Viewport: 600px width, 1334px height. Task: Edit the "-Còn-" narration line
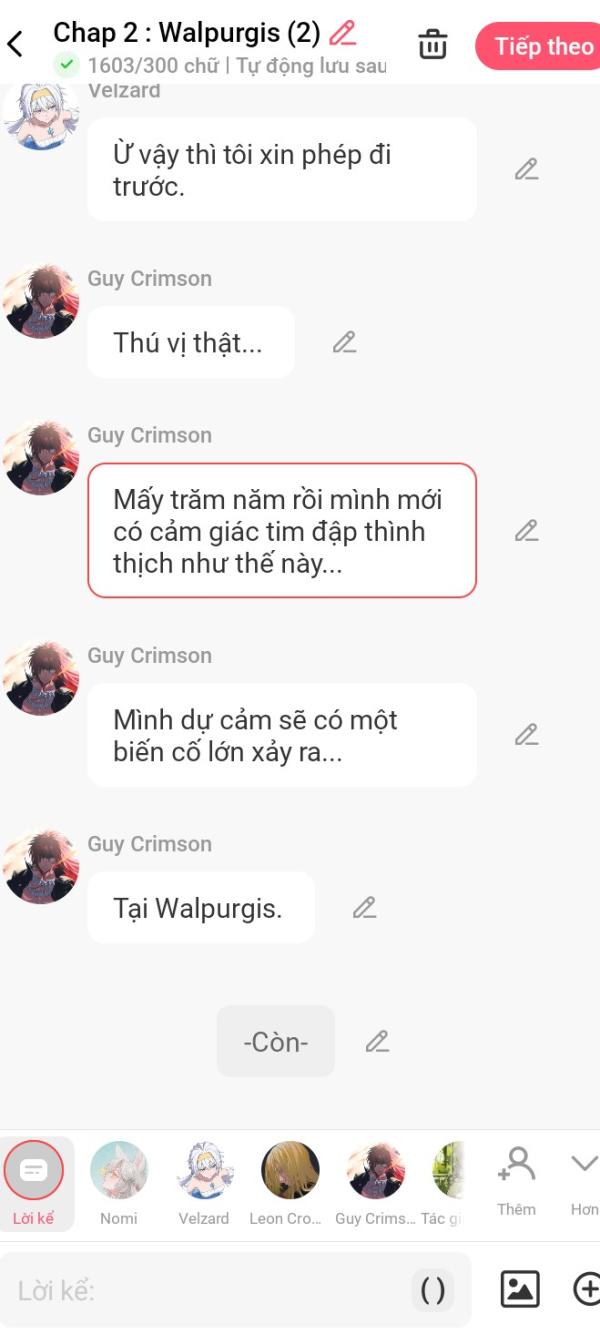point(377,1041)
